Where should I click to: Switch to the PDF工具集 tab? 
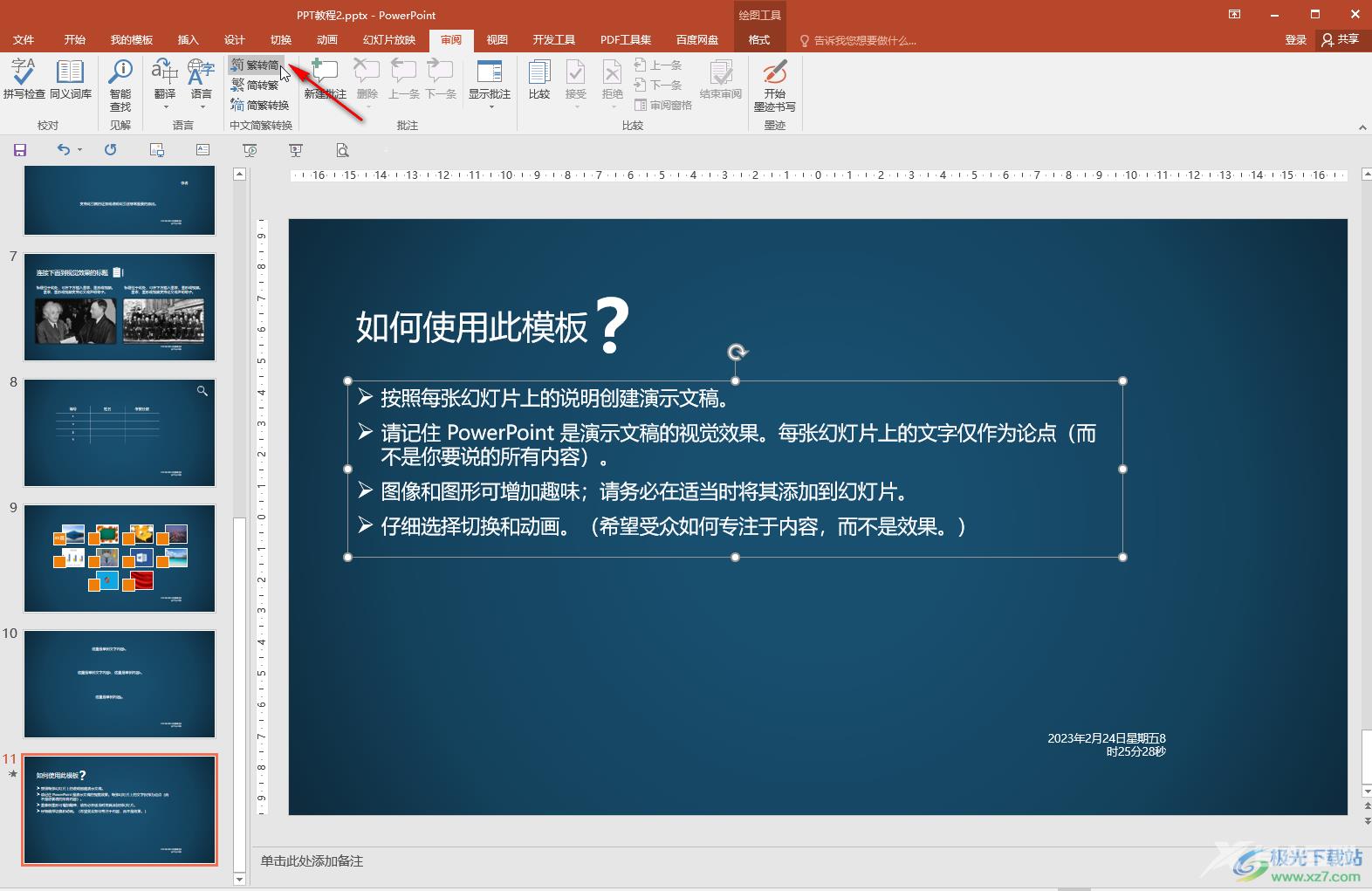tap(626, 40)
